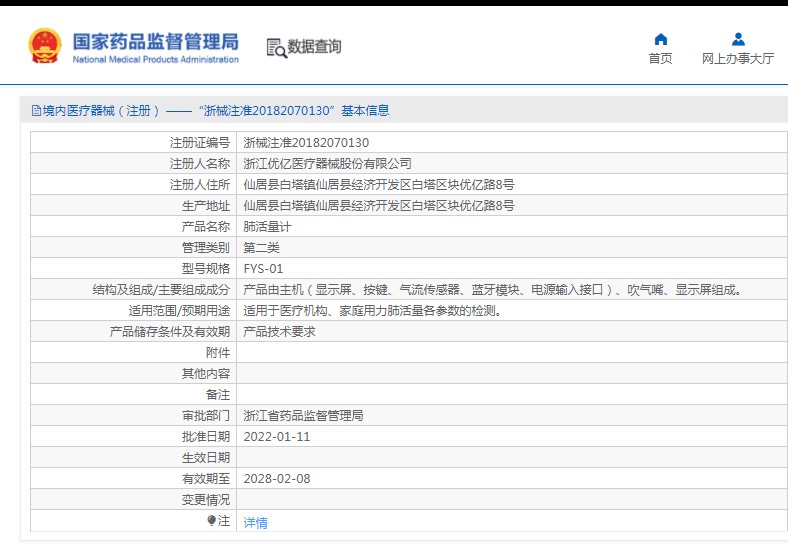Viewport: 788px width, 547px height.
Task: Select the 产品由主机 structure description
Action: [x=493, y=290]
